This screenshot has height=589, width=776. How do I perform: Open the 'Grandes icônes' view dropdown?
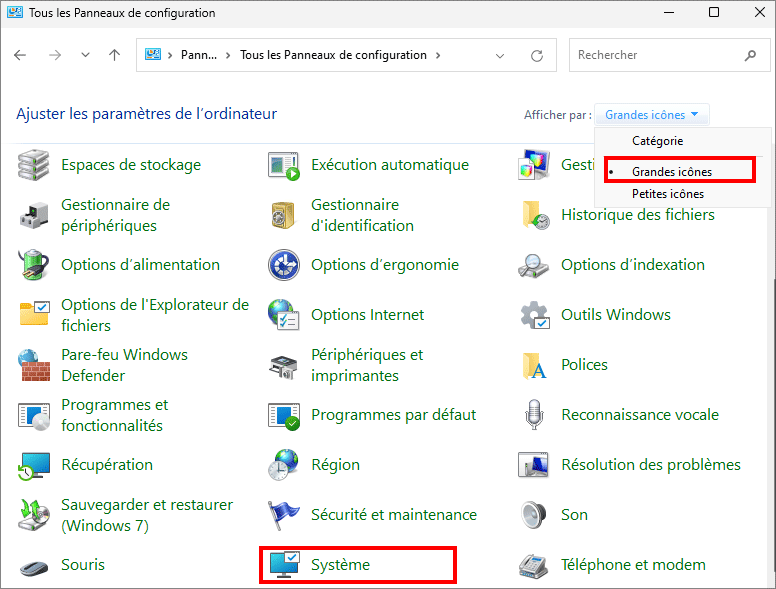tap(651, 115)
